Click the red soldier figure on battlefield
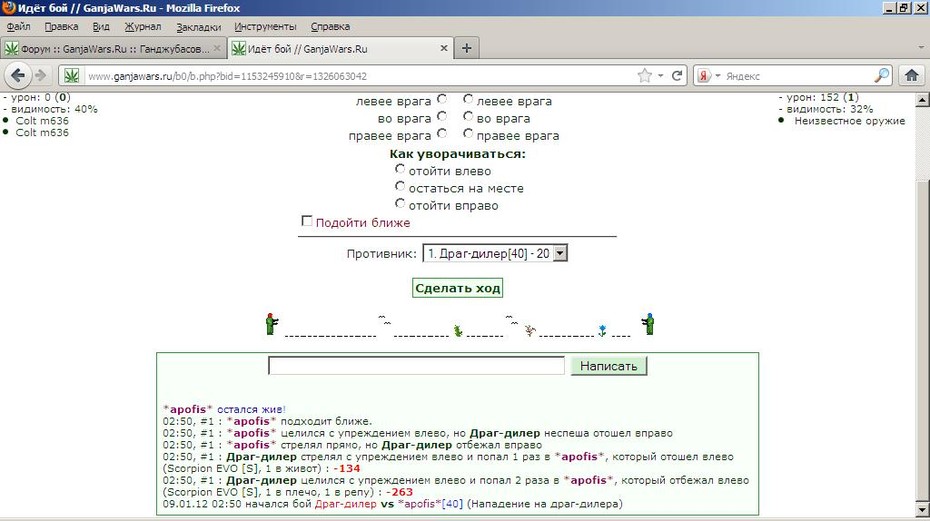The image size is (930, 521). [271, 324]
